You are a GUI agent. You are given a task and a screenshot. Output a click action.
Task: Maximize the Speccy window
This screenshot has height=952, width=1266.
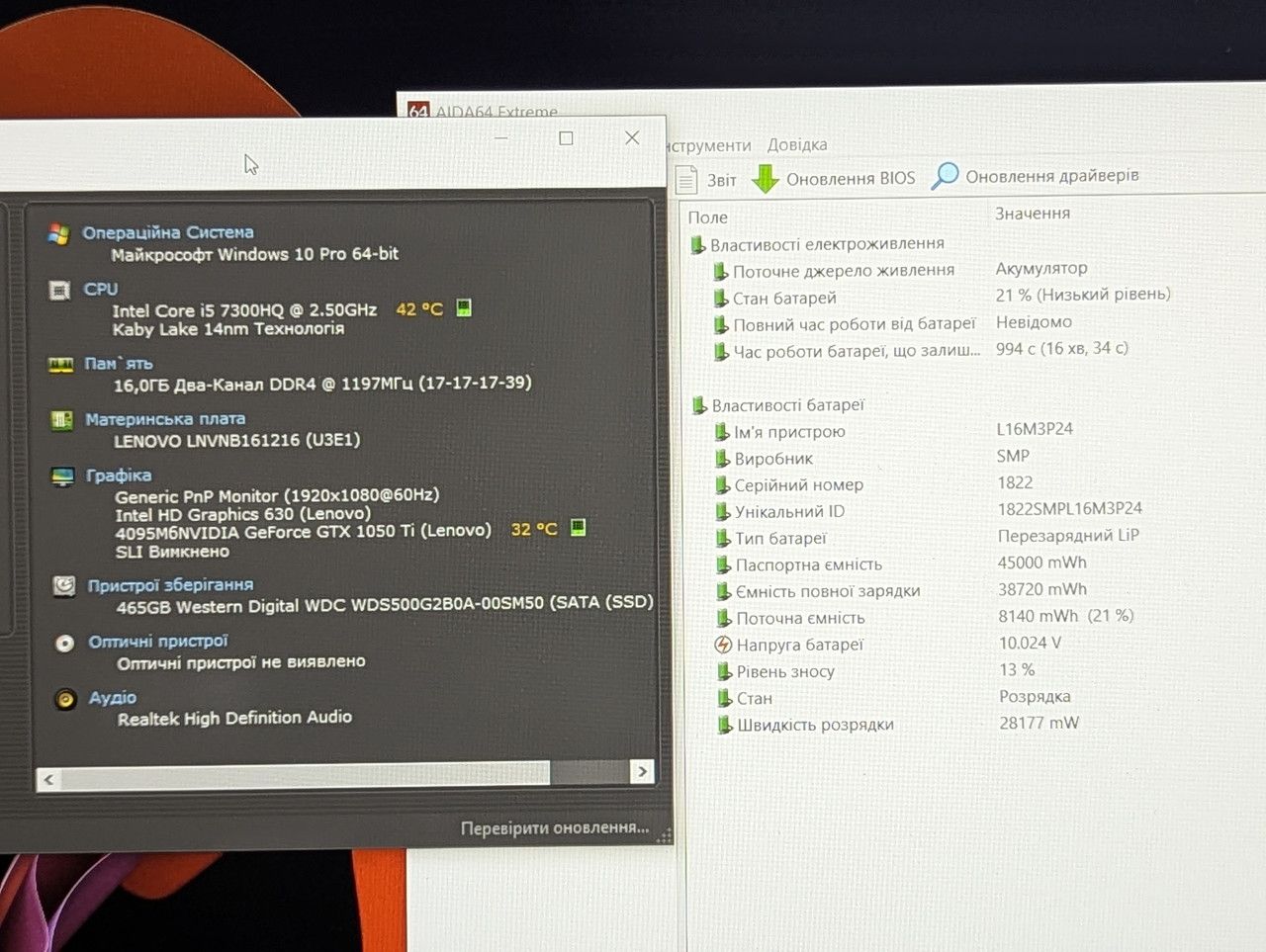pos(566,138)
